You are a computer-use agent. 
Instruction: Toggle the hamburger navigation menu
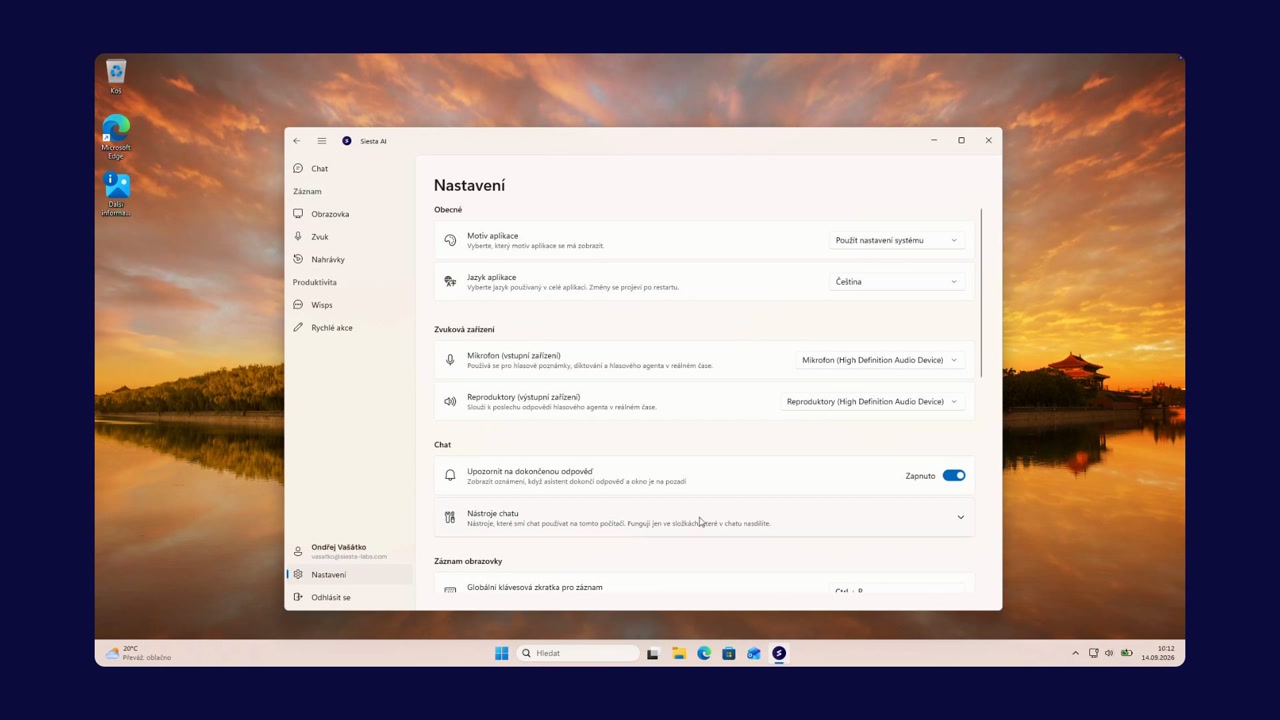click(321, 141)
